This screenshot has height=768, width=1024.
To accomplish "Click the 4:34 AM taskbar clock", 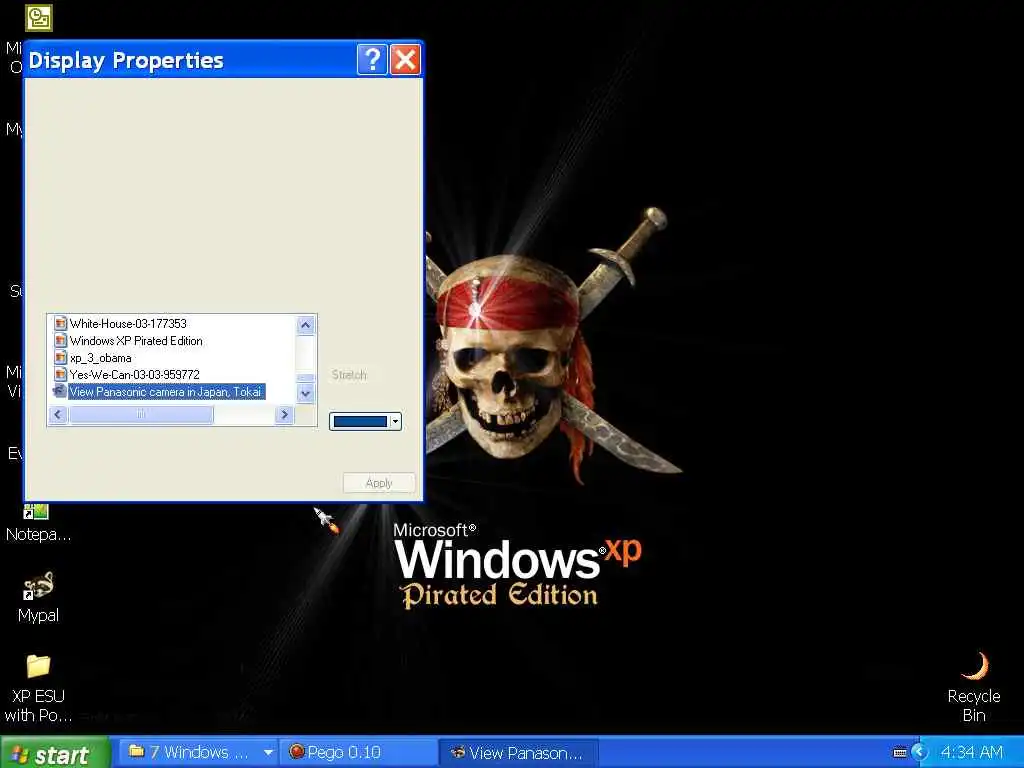I will coord(971,752).
